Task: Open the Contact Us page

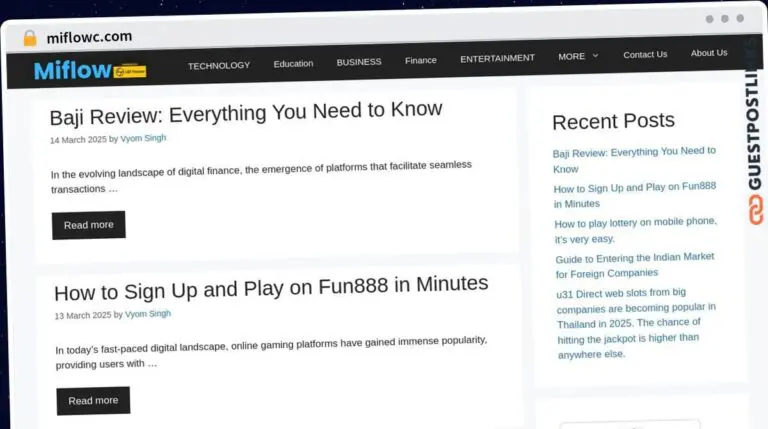Action: pos(644,54)
